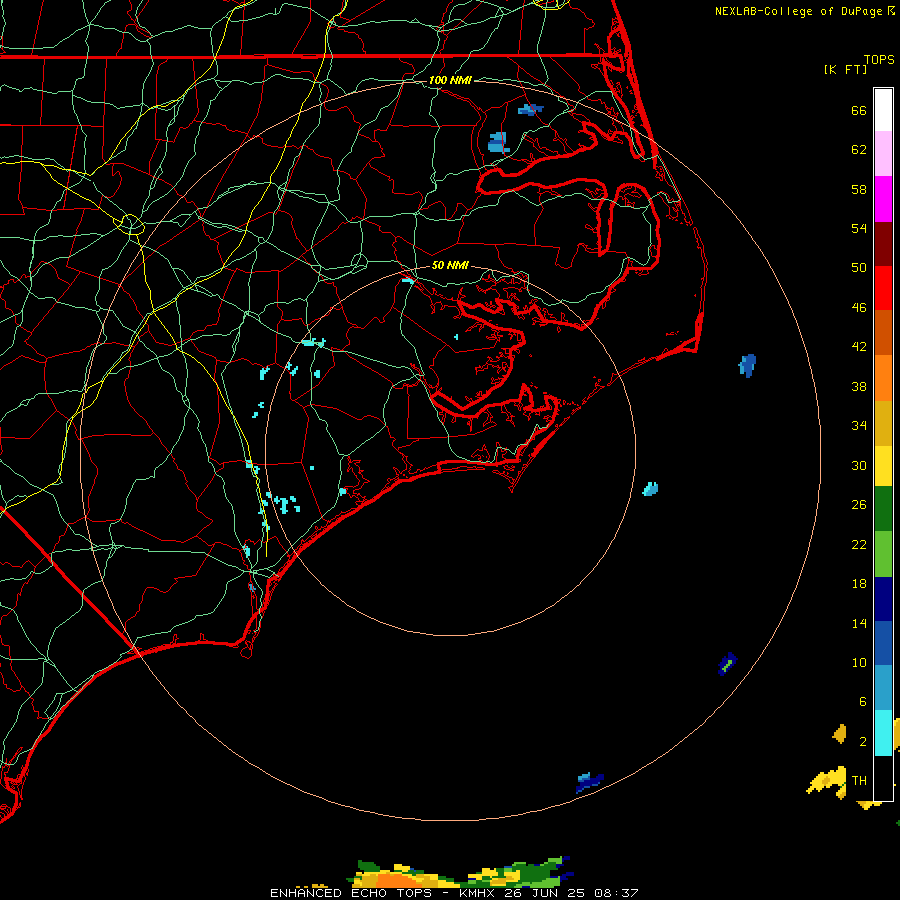Click the '46' legend value
Screen dimensions: 900x900
pos(859,308)
